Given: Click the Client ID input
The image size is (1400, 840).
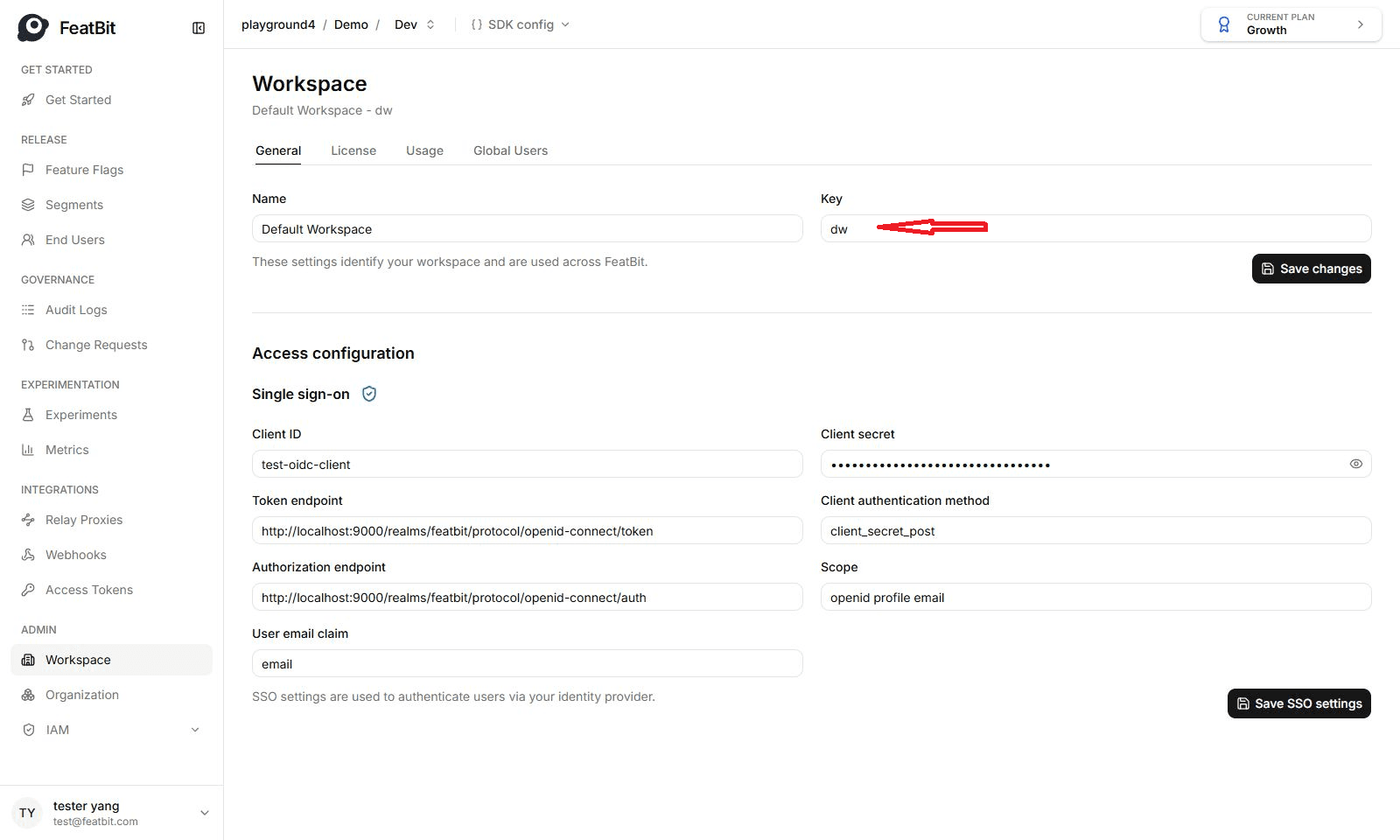Looking at the screenshot, I should click(x=528, y=464).
